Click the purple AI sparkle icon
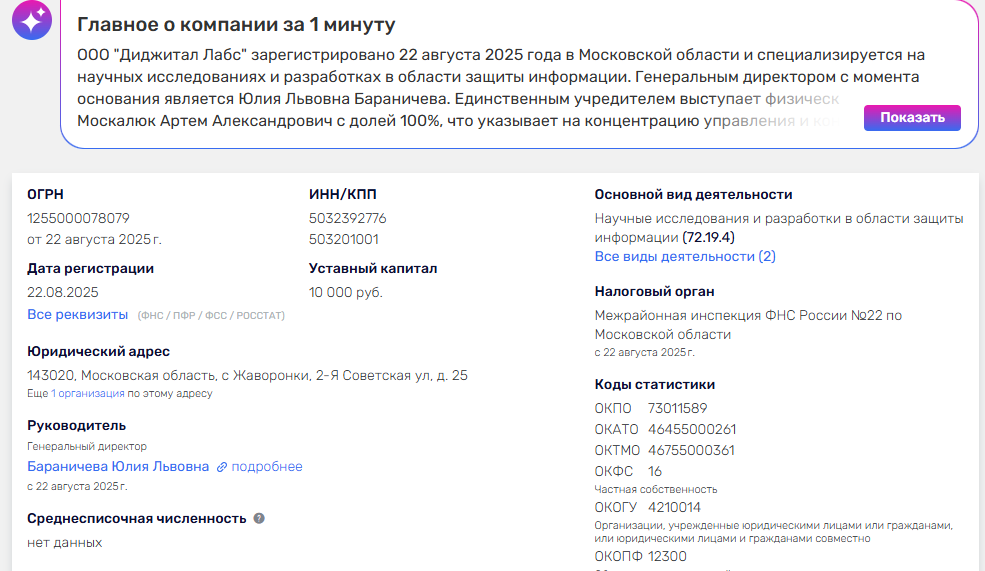985x571 pixels. (x=32, y=19)
